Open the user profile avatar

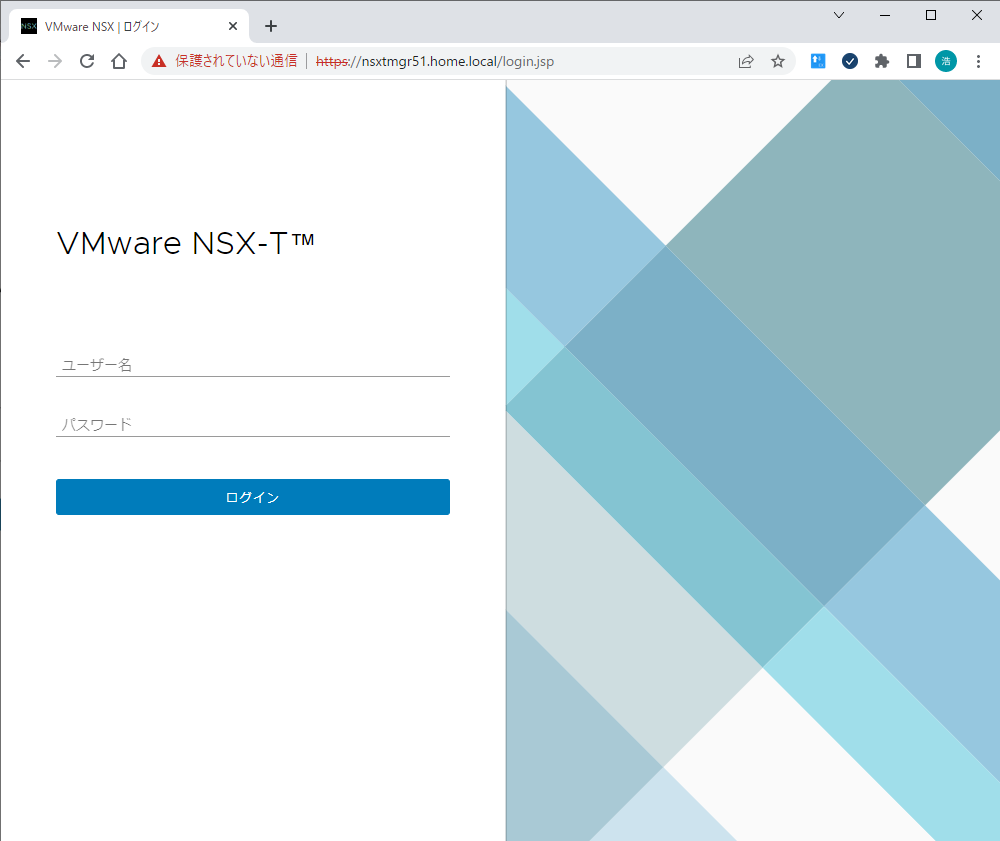click(946, 61)
